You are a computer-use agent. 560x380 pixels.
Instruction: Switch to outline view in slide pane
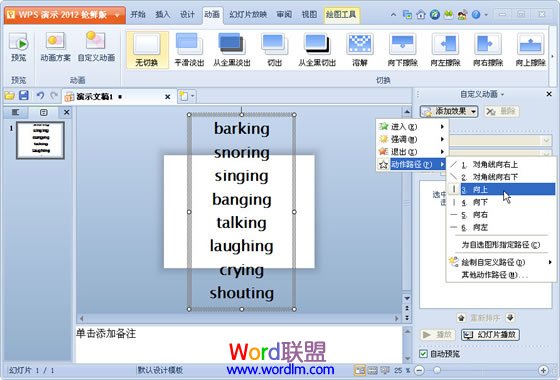(x=15, y=112)
